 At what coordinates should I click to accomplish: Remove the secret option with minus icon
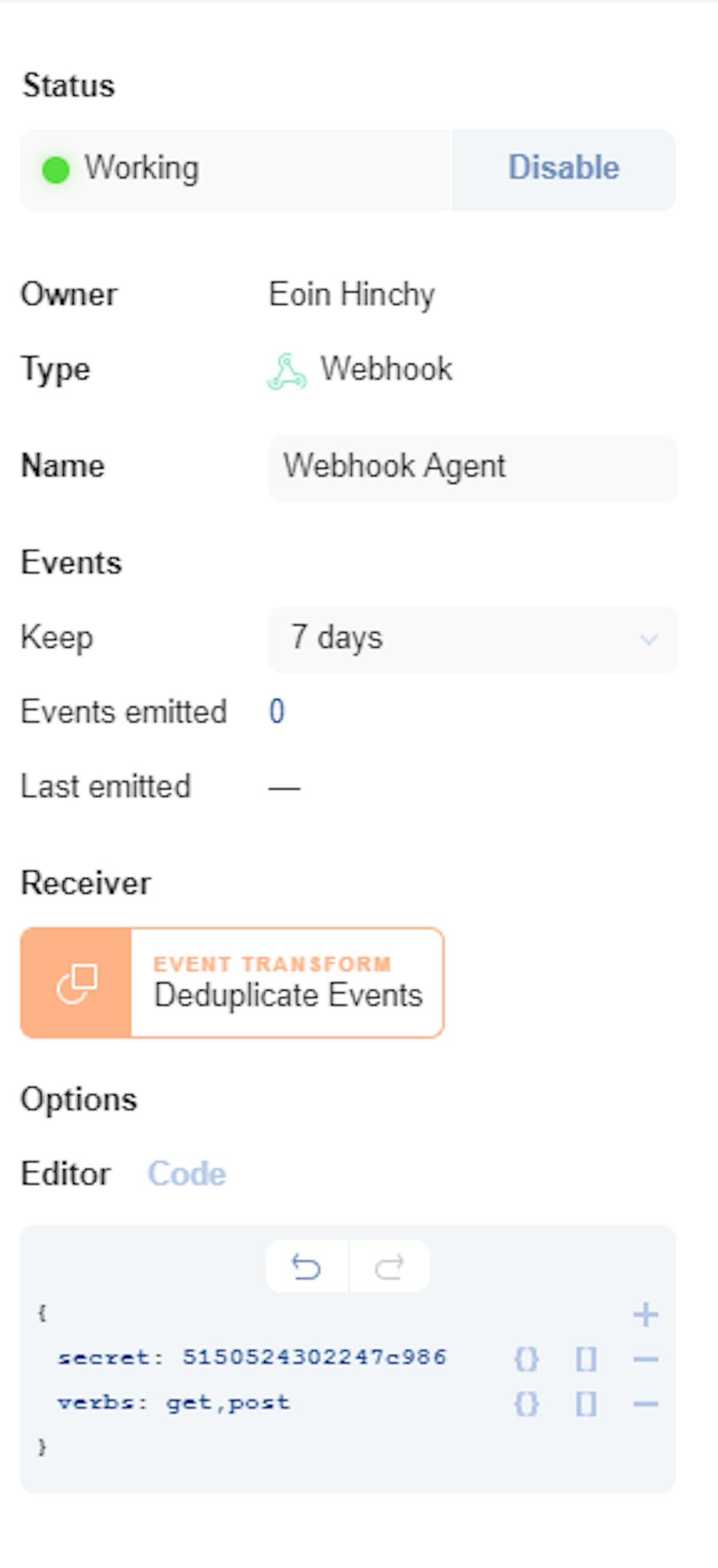click(645, 1359)
